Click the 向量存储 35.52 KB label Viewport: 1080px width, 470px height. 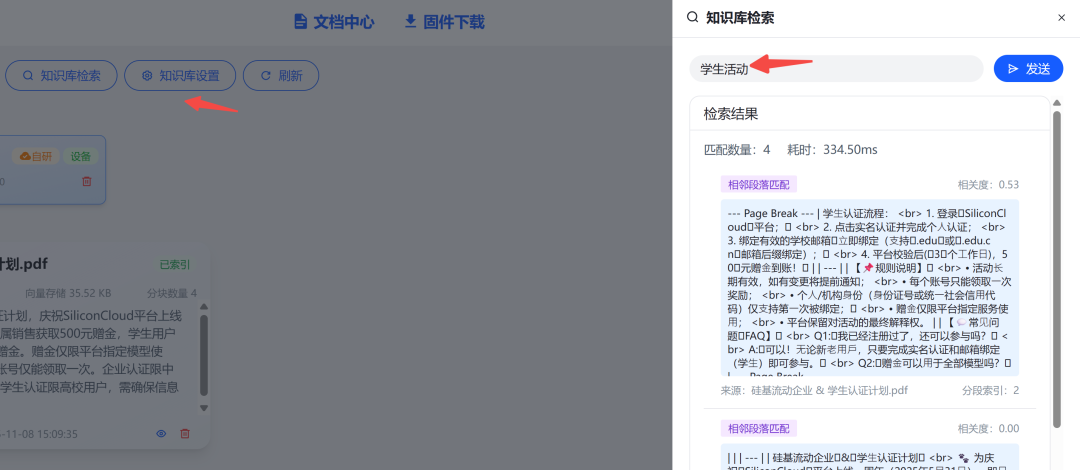click(68, 293)
